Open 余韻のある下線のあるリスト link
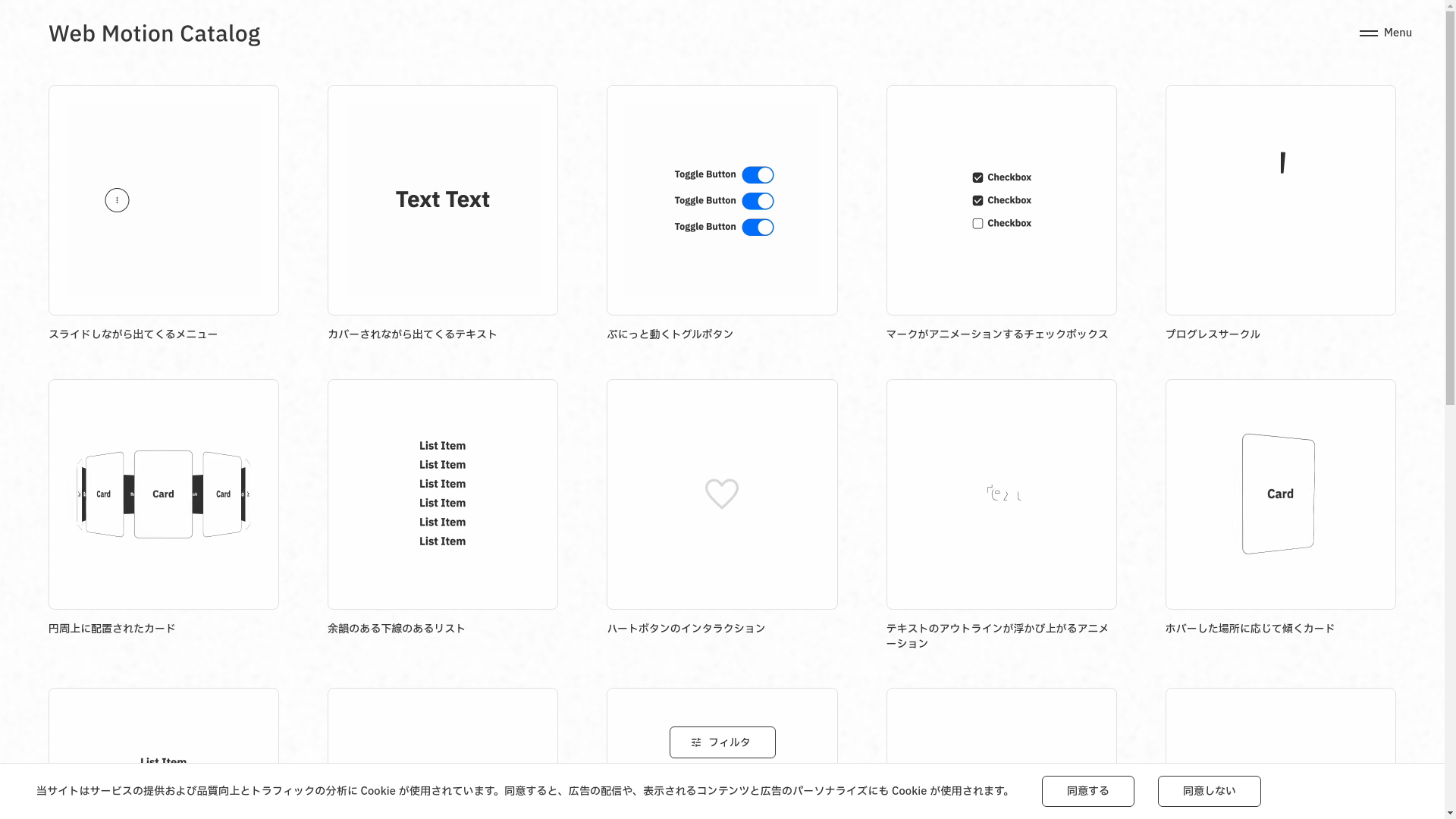This screenshot has height=819, width=1456. pos(396,629)
